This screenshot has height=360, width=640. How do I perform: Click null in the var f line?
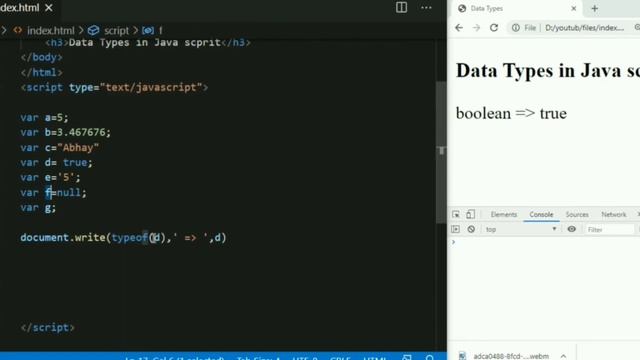(x=69, y=192)
